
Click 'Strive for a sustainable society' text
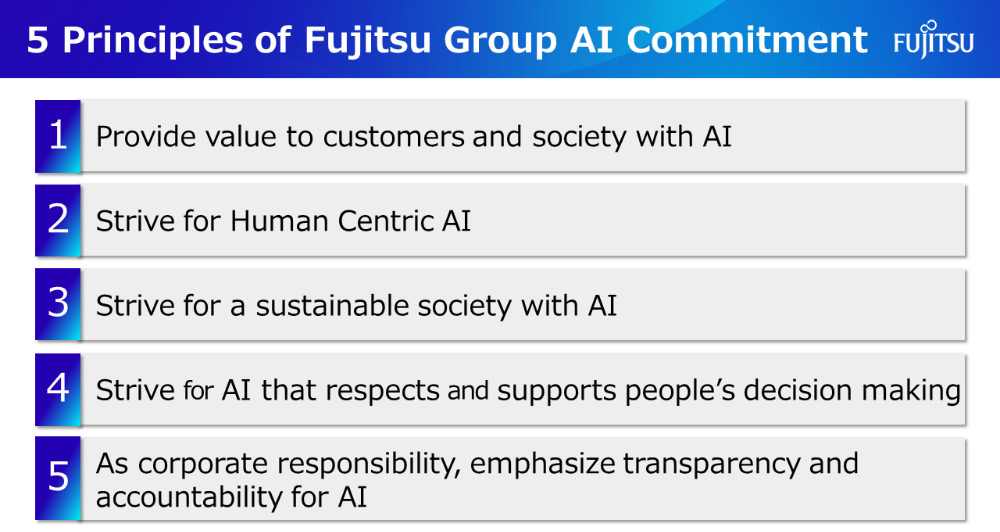point(304,306)
